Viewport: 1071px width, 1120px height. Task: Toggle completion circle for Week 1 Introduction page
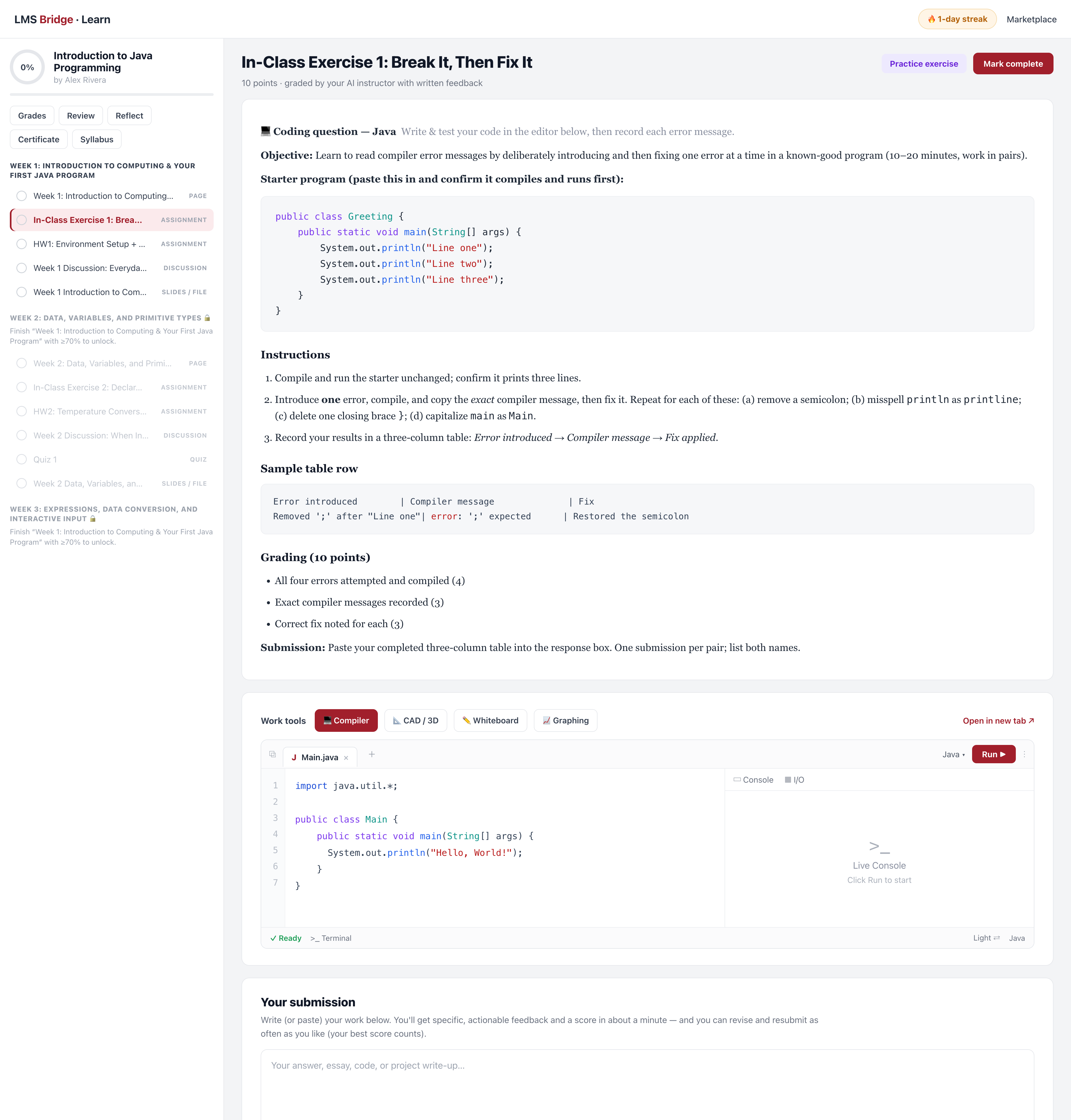(22, 196)
